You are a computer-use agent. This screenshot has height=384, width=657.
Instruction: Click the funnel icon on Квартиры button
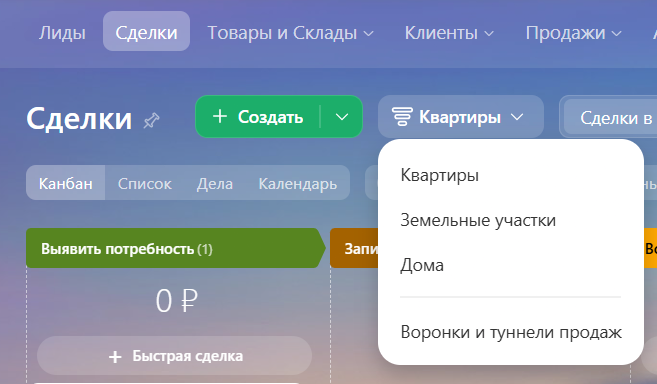pos(402,117)
